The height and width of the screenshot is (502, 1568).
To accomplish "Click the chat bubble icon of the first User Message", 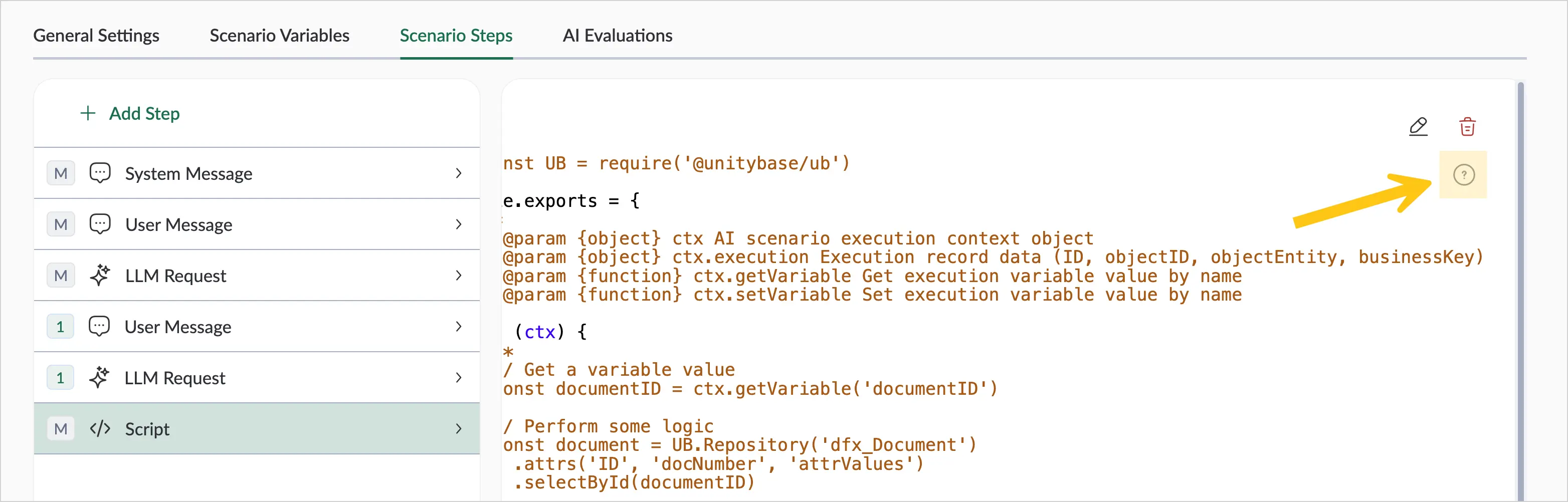I will tap(100, 224).
